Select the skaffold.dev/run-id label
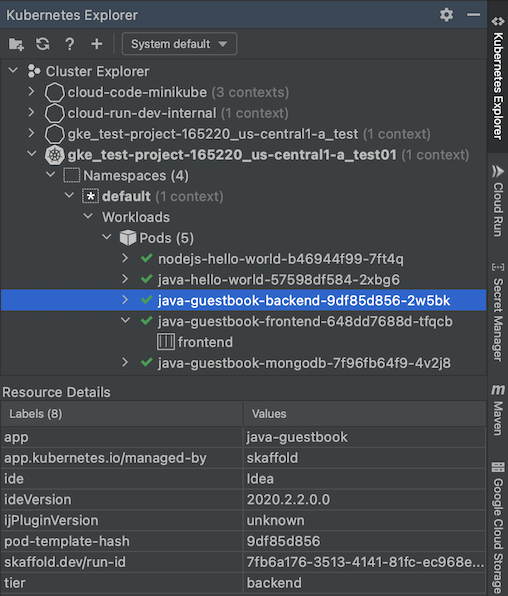The height and width of the screenshot is (596, 508). pyautogui.click(x=122, y=562)
